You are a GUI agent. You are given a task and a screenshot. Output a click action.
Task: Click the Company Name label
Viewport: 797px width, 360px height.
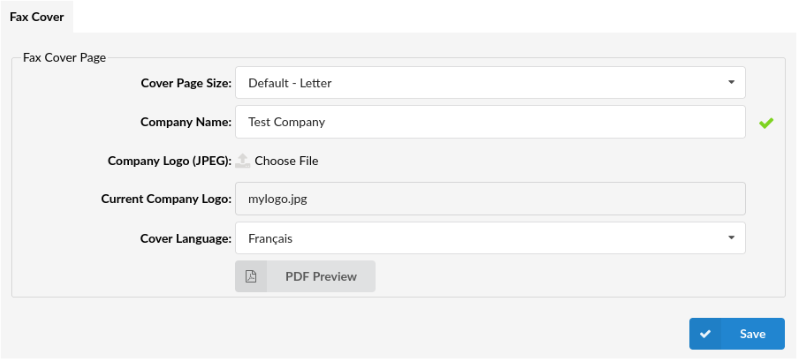click(x=186, y=122)
